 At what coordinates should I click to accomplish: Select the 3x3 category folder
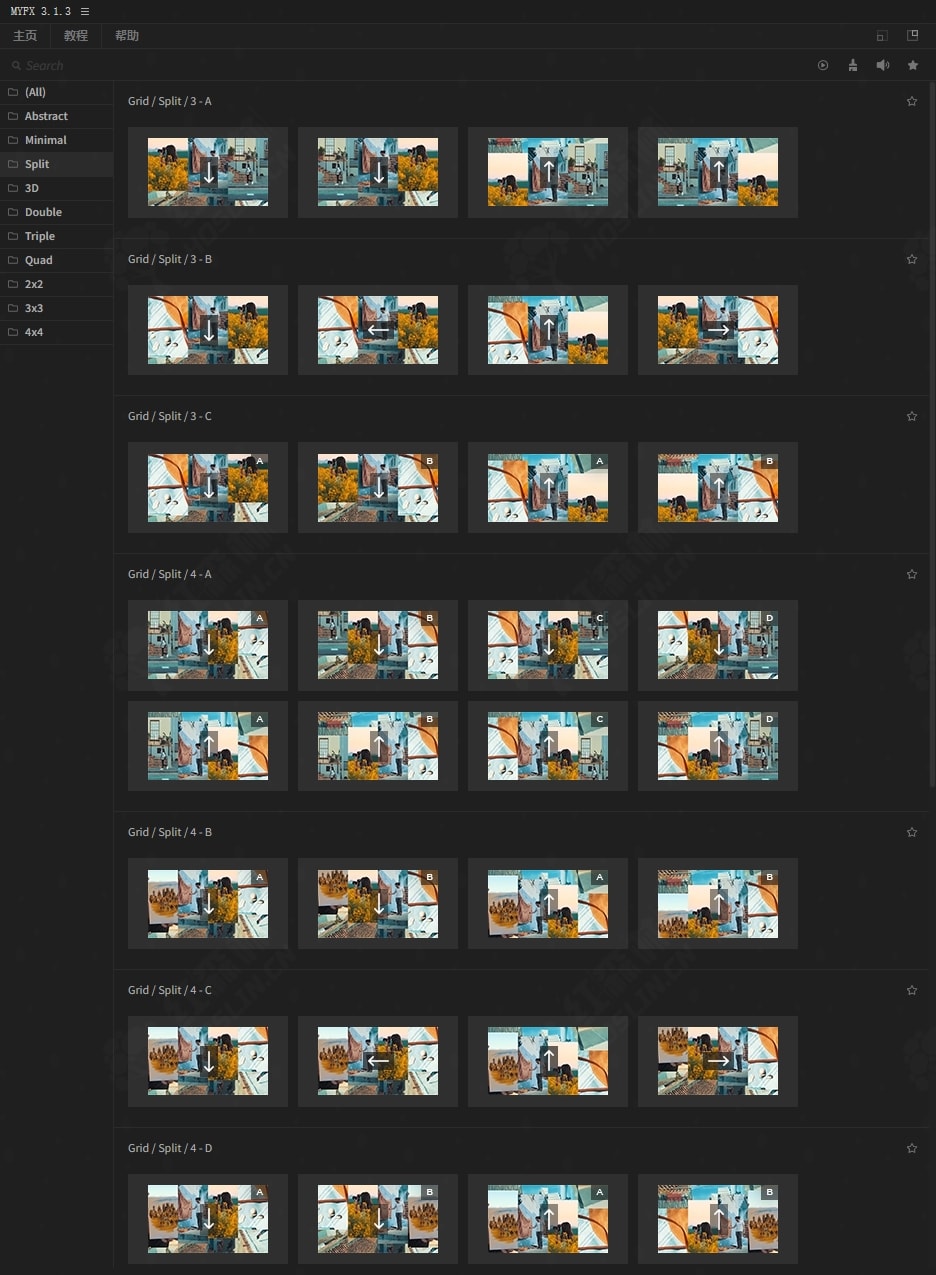pos(56,308)
